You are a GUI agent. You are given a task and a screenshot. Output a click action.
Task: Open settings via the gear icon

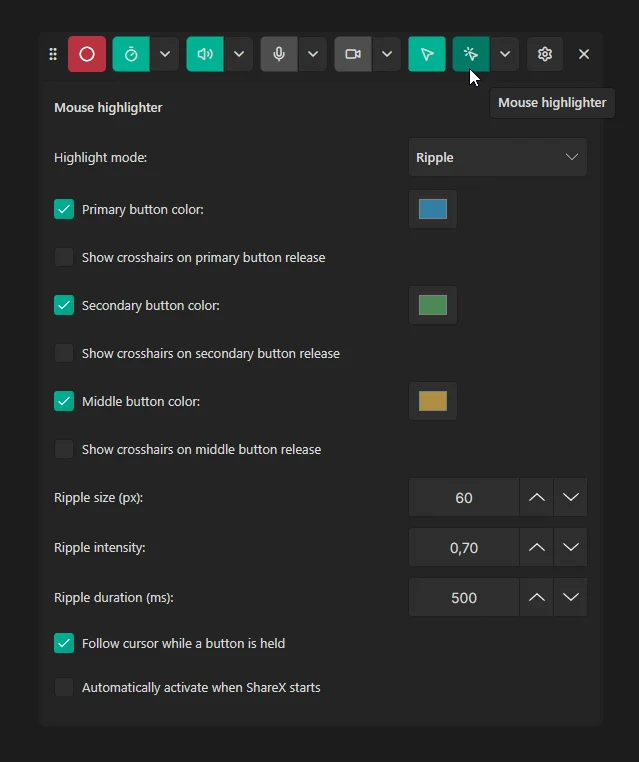545,54
